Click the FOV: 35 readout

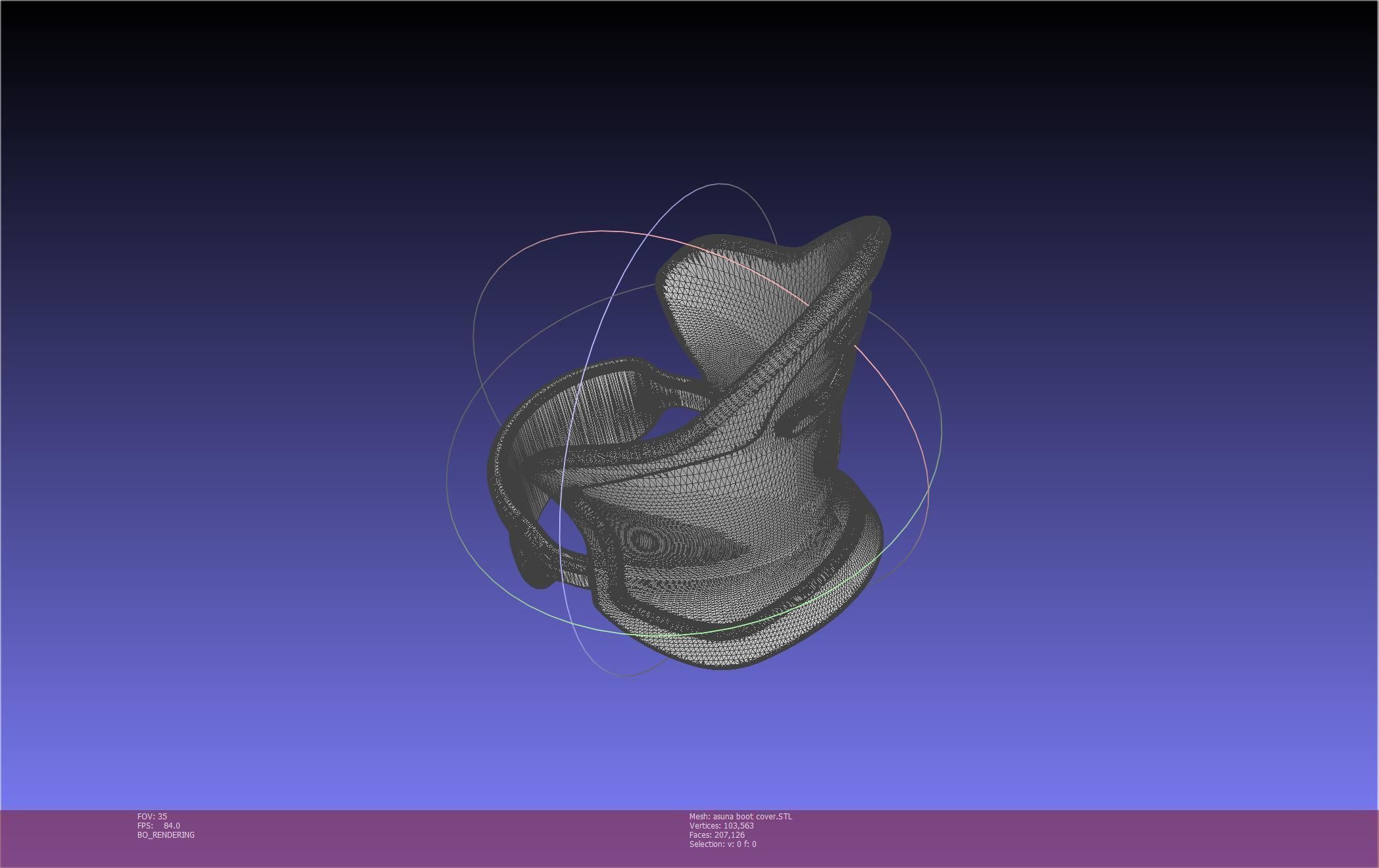(x=152, y=816)
